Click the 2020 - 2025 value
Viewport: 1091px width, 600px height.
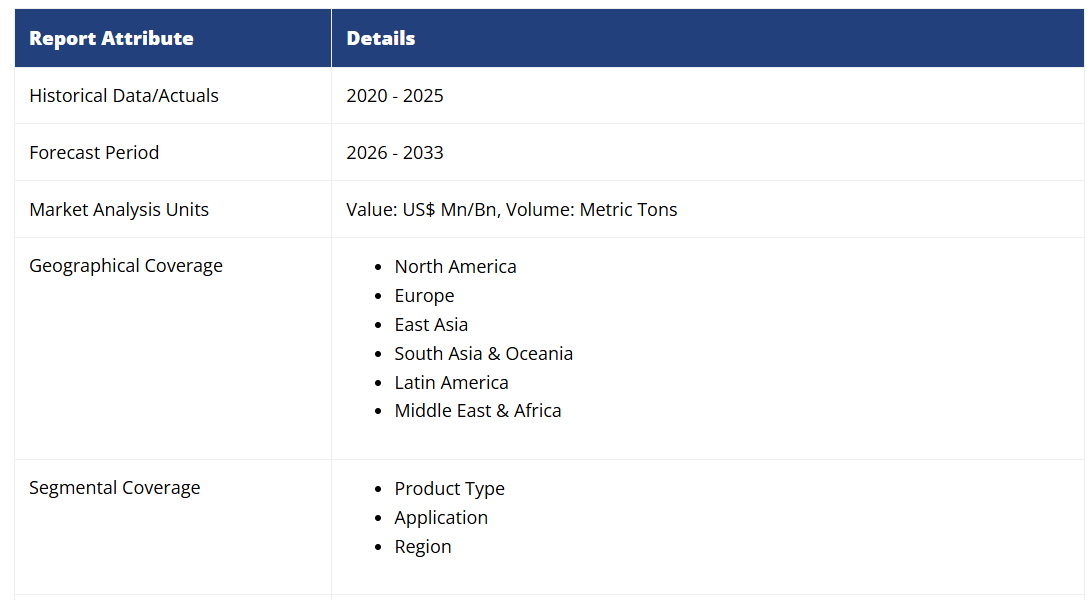tap(395, 96)
